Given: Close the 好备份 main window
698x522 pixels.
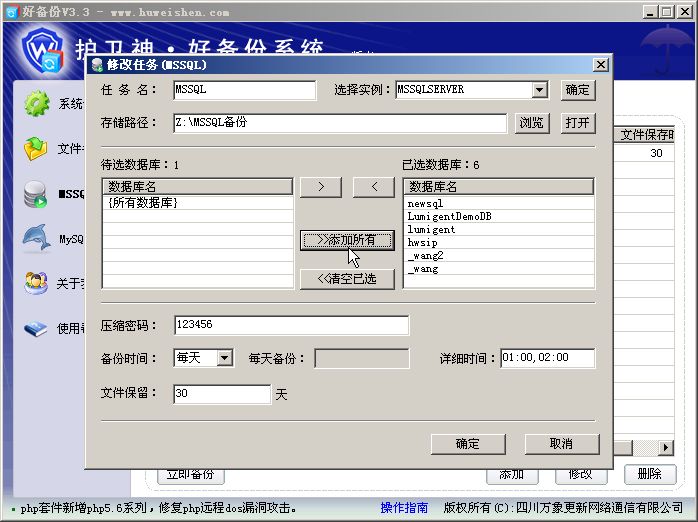Looking at the screenshot, I should (685, 12).
